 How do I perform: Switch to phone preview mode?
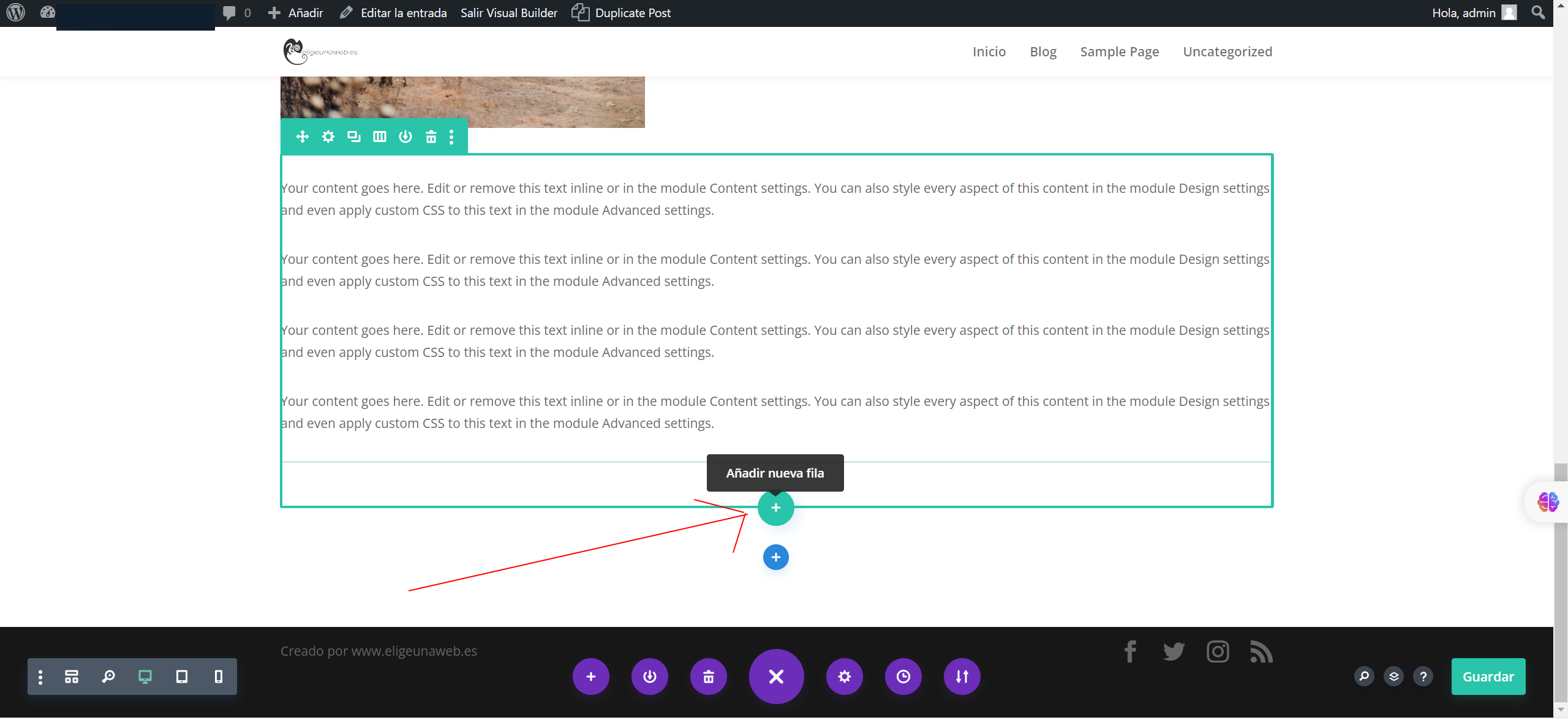pos(219,677)
